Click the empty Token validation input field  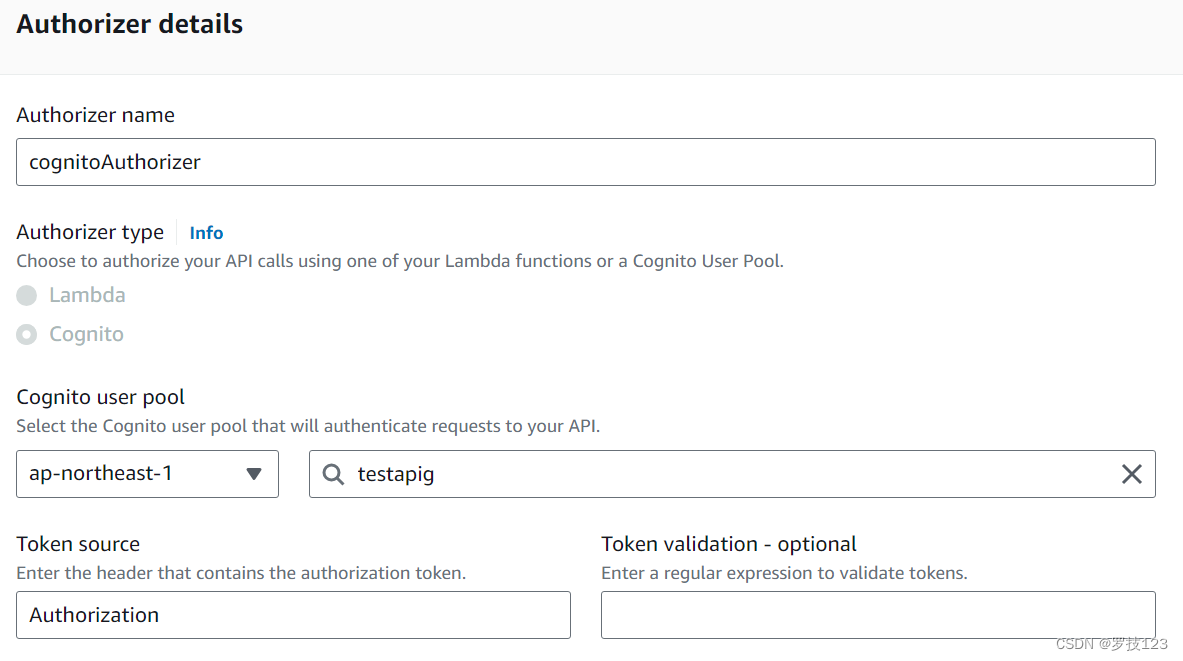(877, 615)
